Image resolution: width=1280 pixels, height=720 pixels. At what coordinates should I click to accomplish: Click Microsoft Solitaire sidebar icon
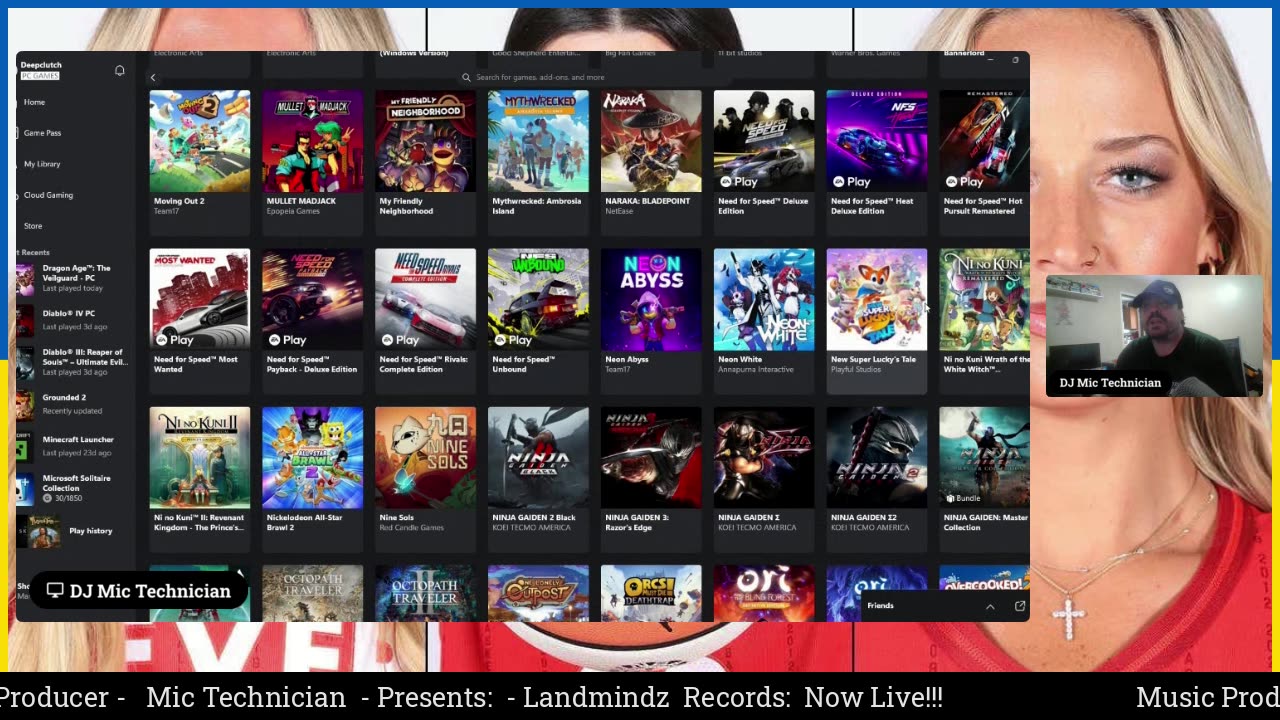click(25, 488)
